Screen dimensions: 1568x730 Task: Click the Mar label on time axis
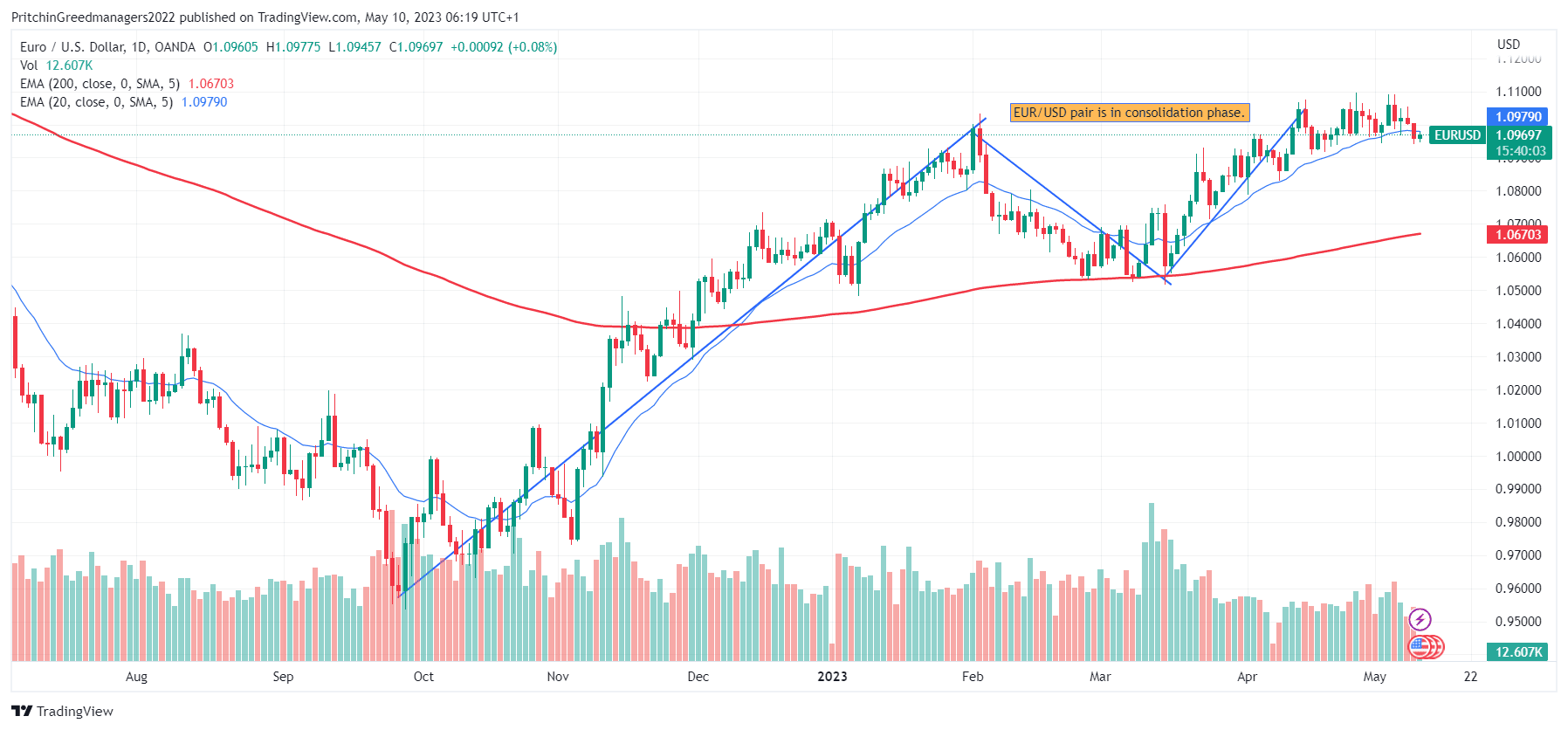tap(1101, 677)
